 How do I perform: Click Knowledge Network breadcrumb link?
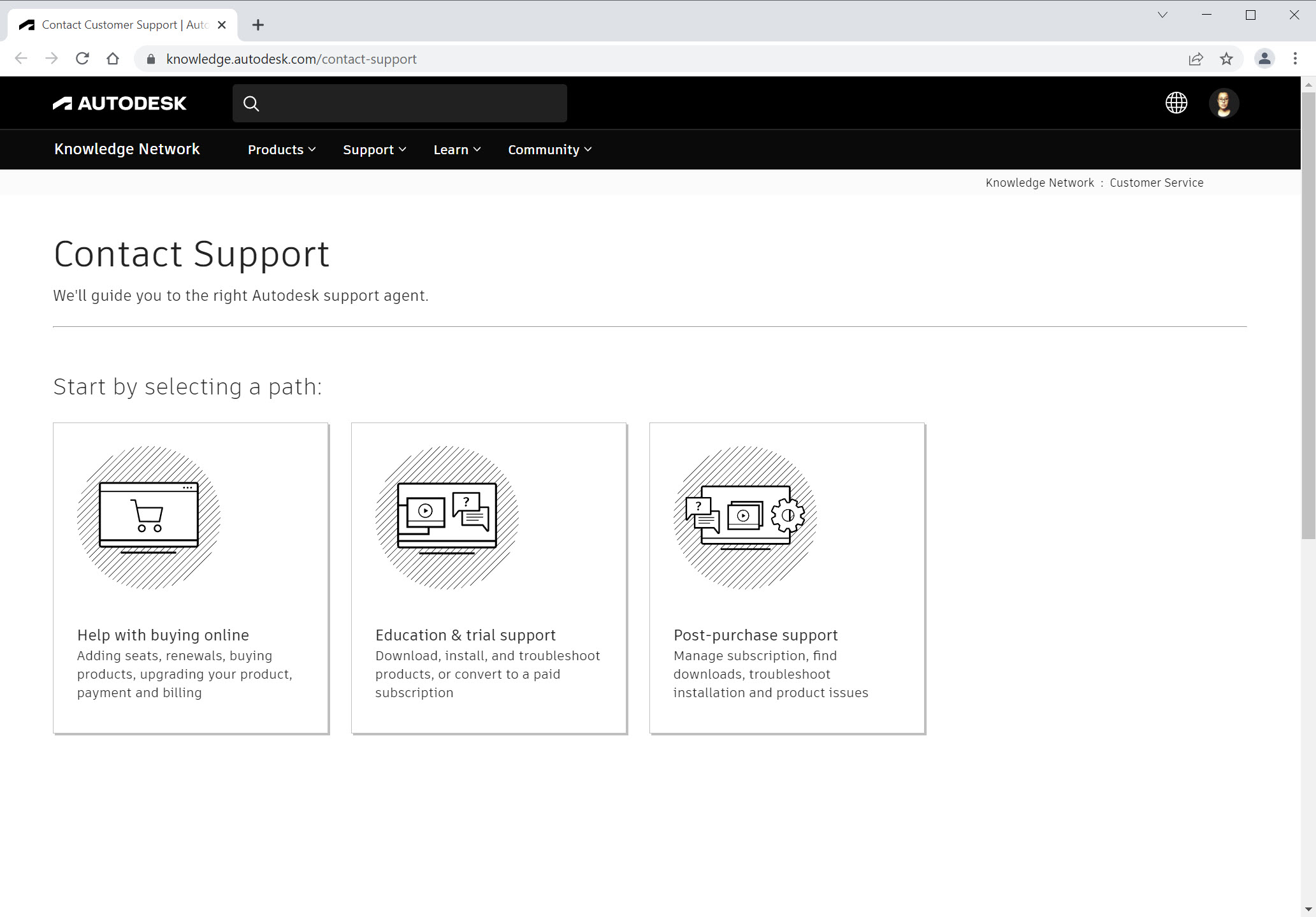1039,183
